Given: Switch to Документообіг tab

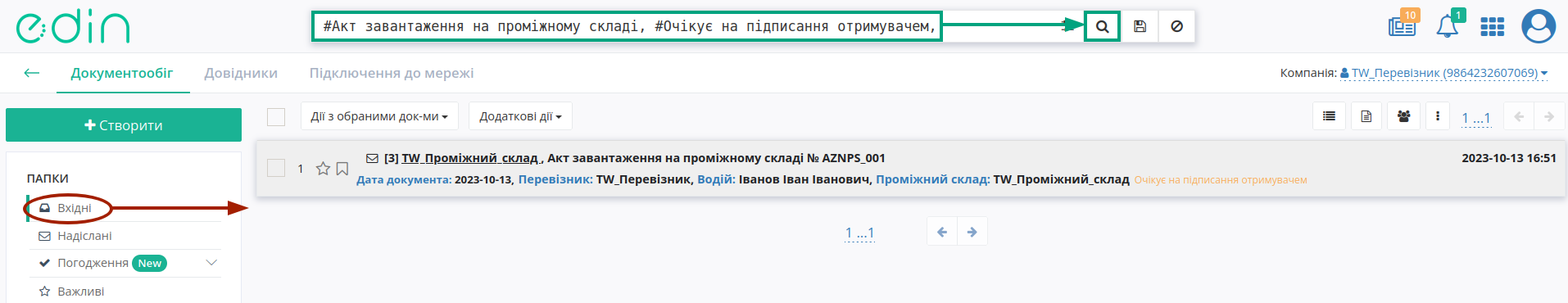Looking at the screenshot, I should point(122,73).
